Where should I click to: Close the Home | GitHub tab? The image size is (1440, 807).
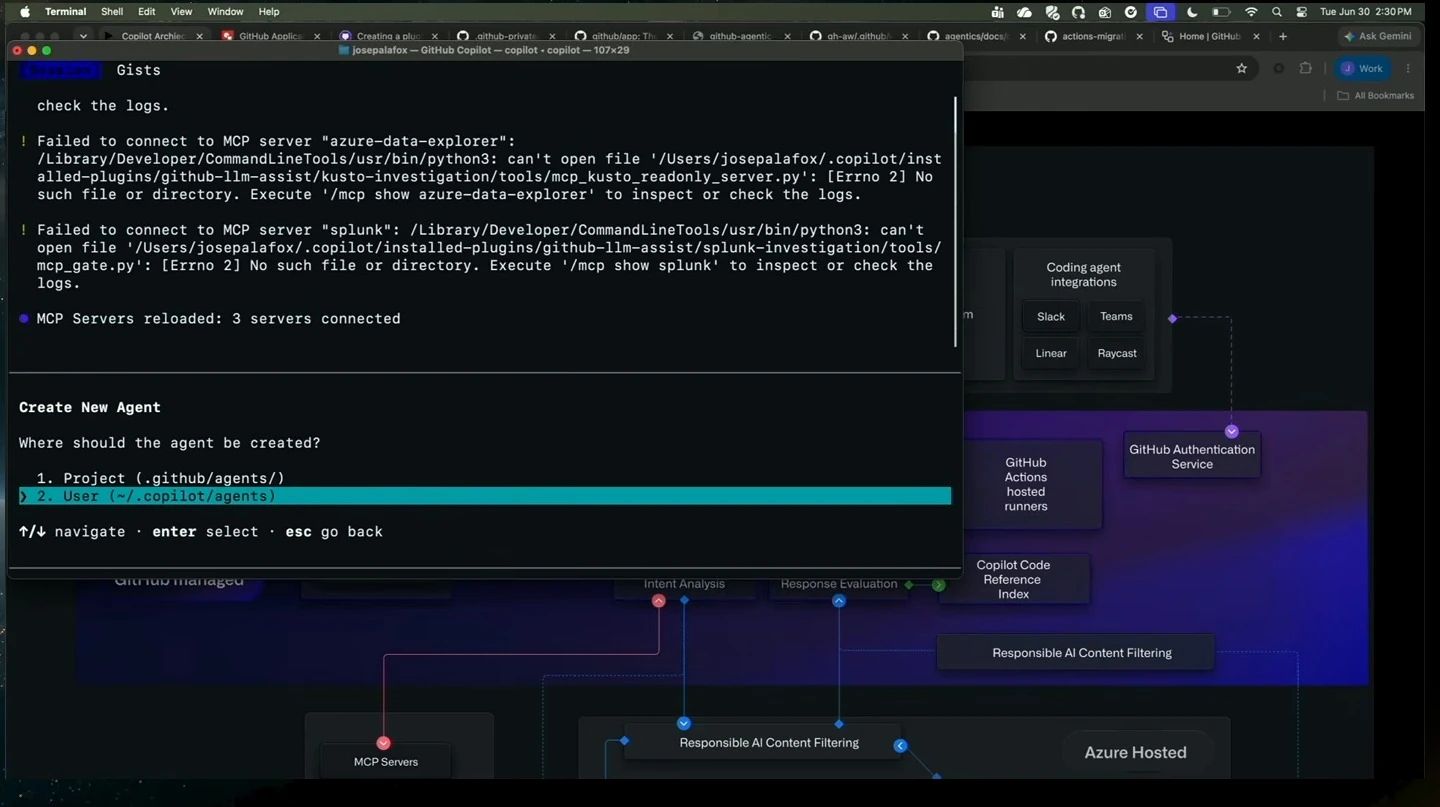(1257, 36)
